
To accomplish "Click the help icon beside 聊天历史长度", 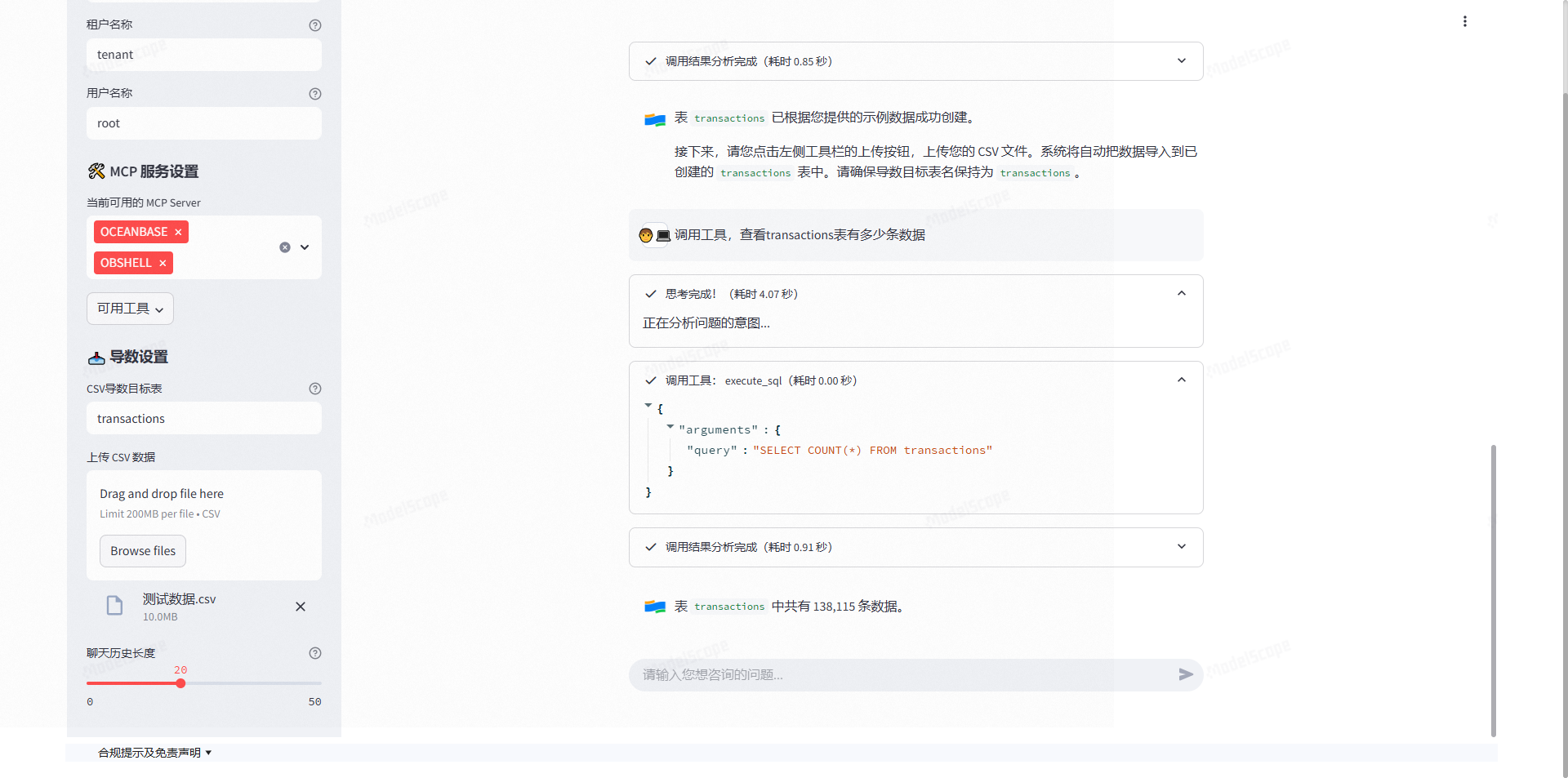I will point(315,653).
